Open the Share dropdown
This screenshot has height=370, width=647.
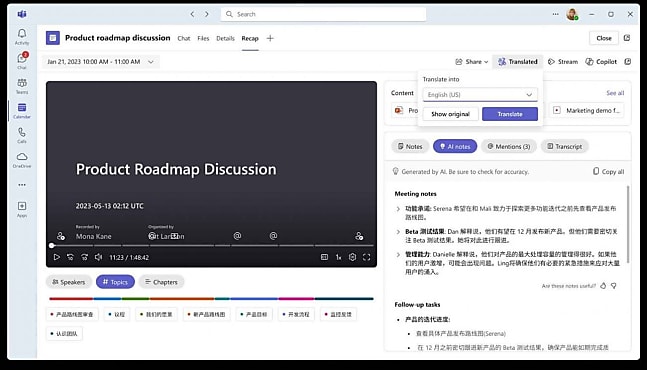[x=472, y=62]
